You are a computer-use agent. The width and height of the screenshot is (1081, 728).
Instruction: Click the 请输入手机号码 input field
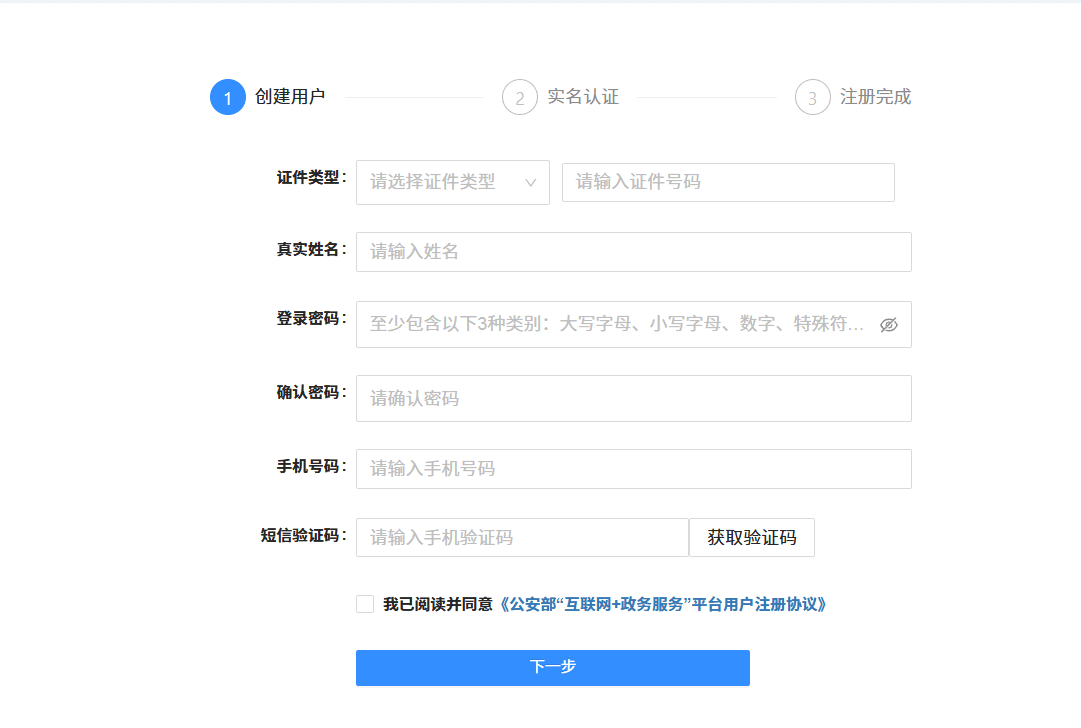click(633, 468)
